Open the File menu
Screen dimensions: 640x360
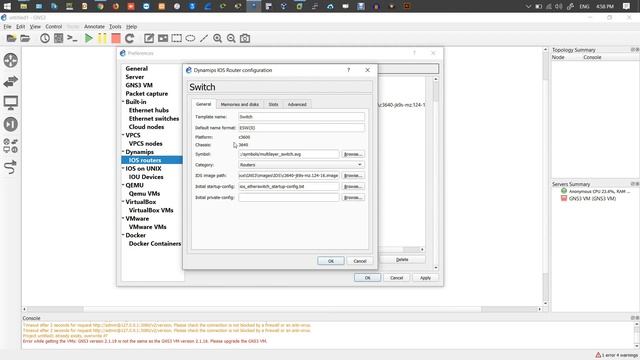pyautogui.click(x=7, y=27)
